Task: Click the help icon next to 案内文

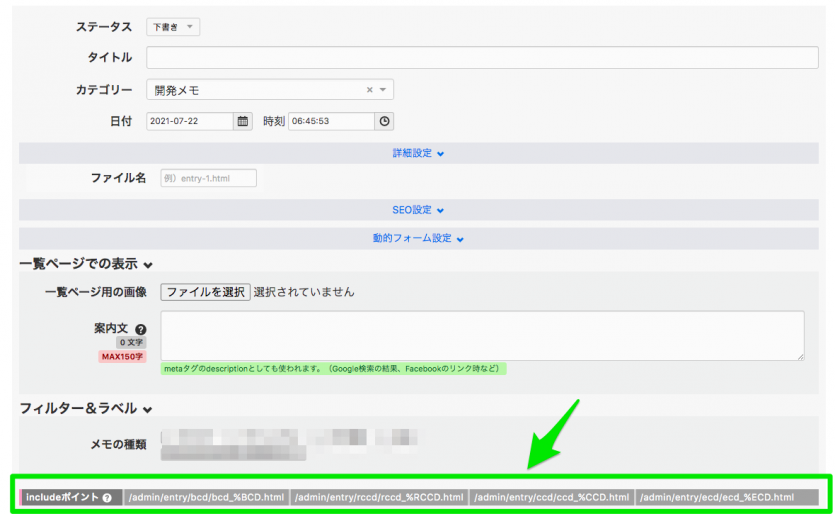Action: tap(141, 329)
